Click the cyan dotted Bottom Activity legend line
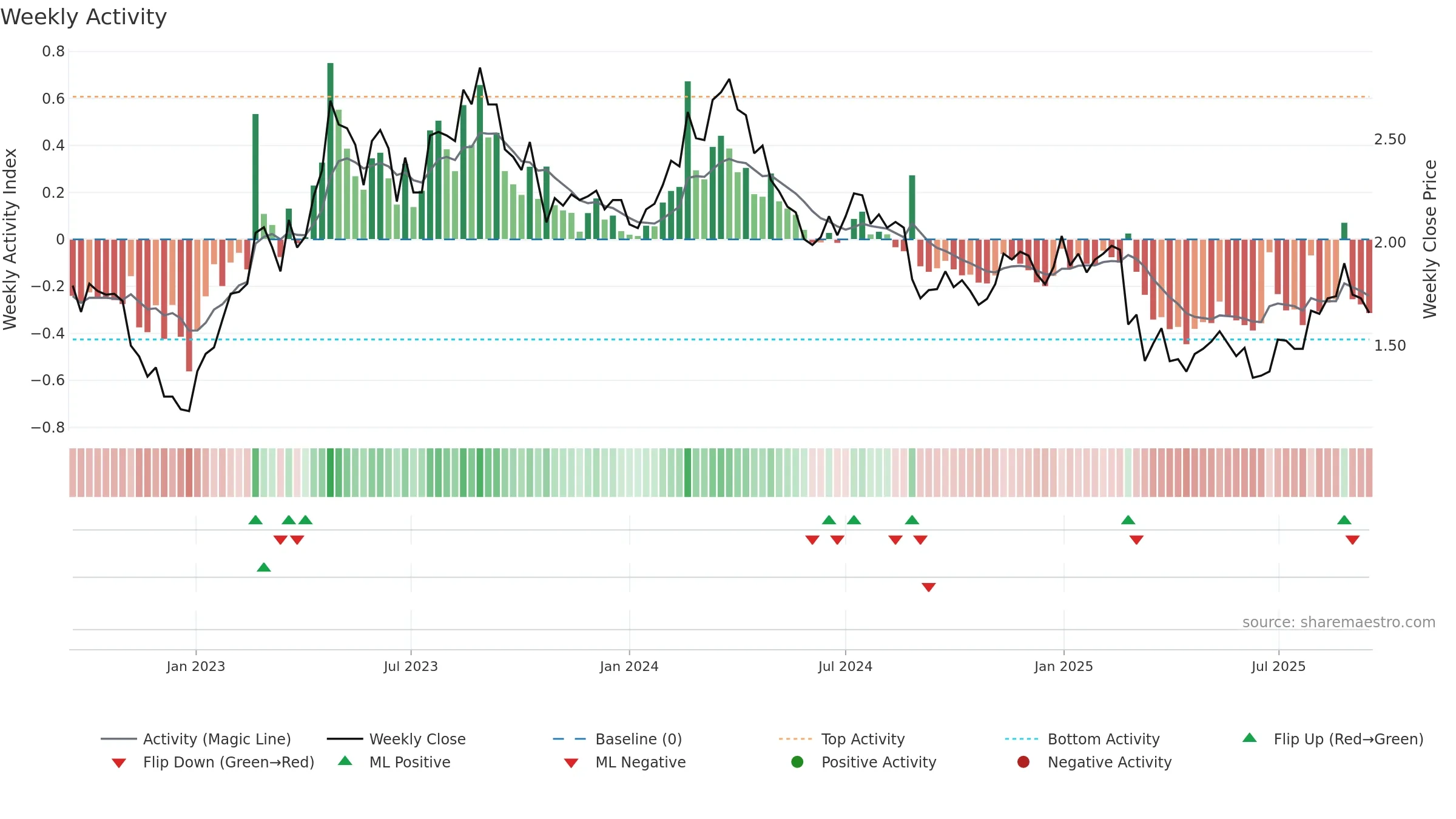1456x819 pixels. [1022, 739]
